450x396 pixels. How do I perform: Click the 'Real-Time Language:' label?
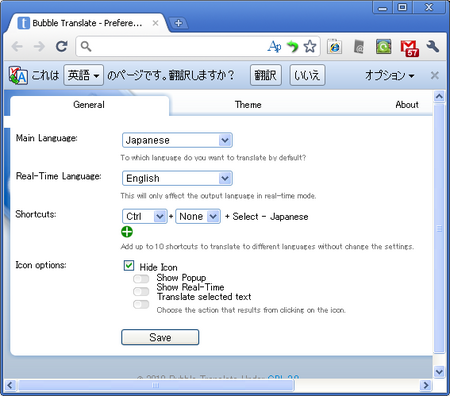click(x=59, y=176)
